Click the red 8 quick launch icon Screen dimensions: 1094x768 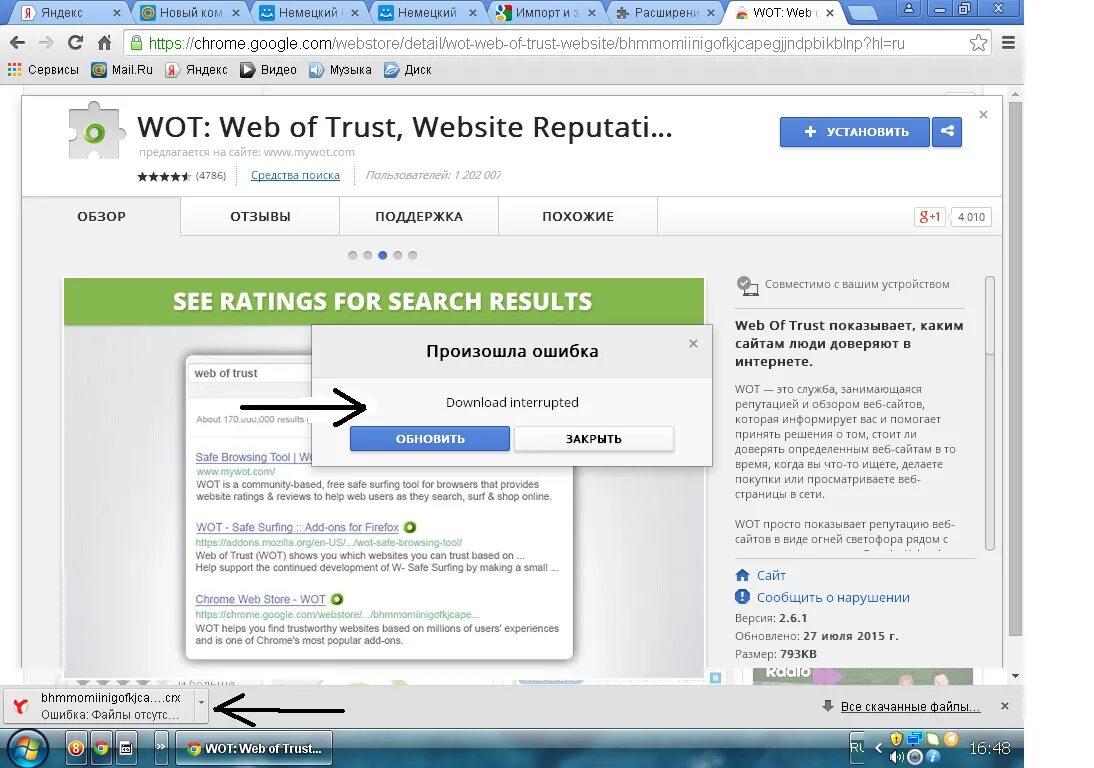tap(76, 748)
